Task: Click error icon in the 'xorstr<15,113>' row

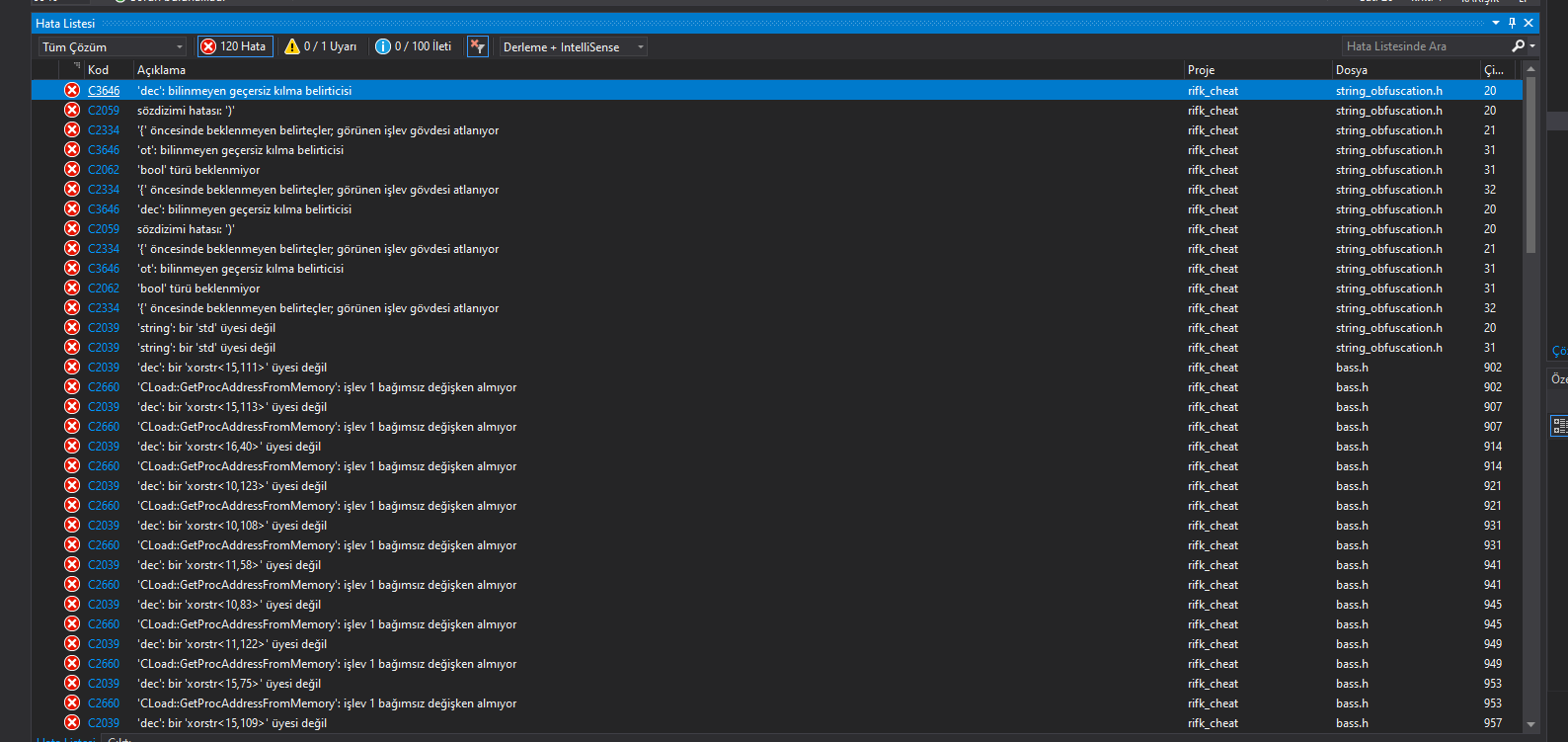Action: pyautogui.click(x=72, y=406)
